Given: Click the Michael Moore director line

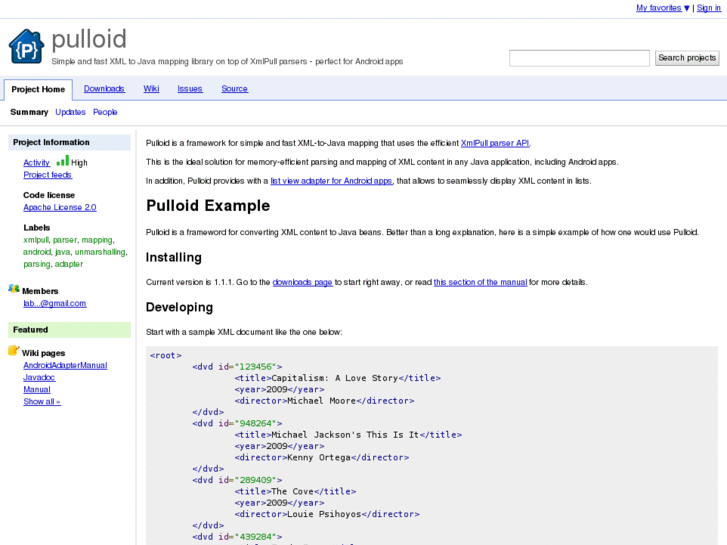Looking at the screenshot, I should [x=325, y=401].
